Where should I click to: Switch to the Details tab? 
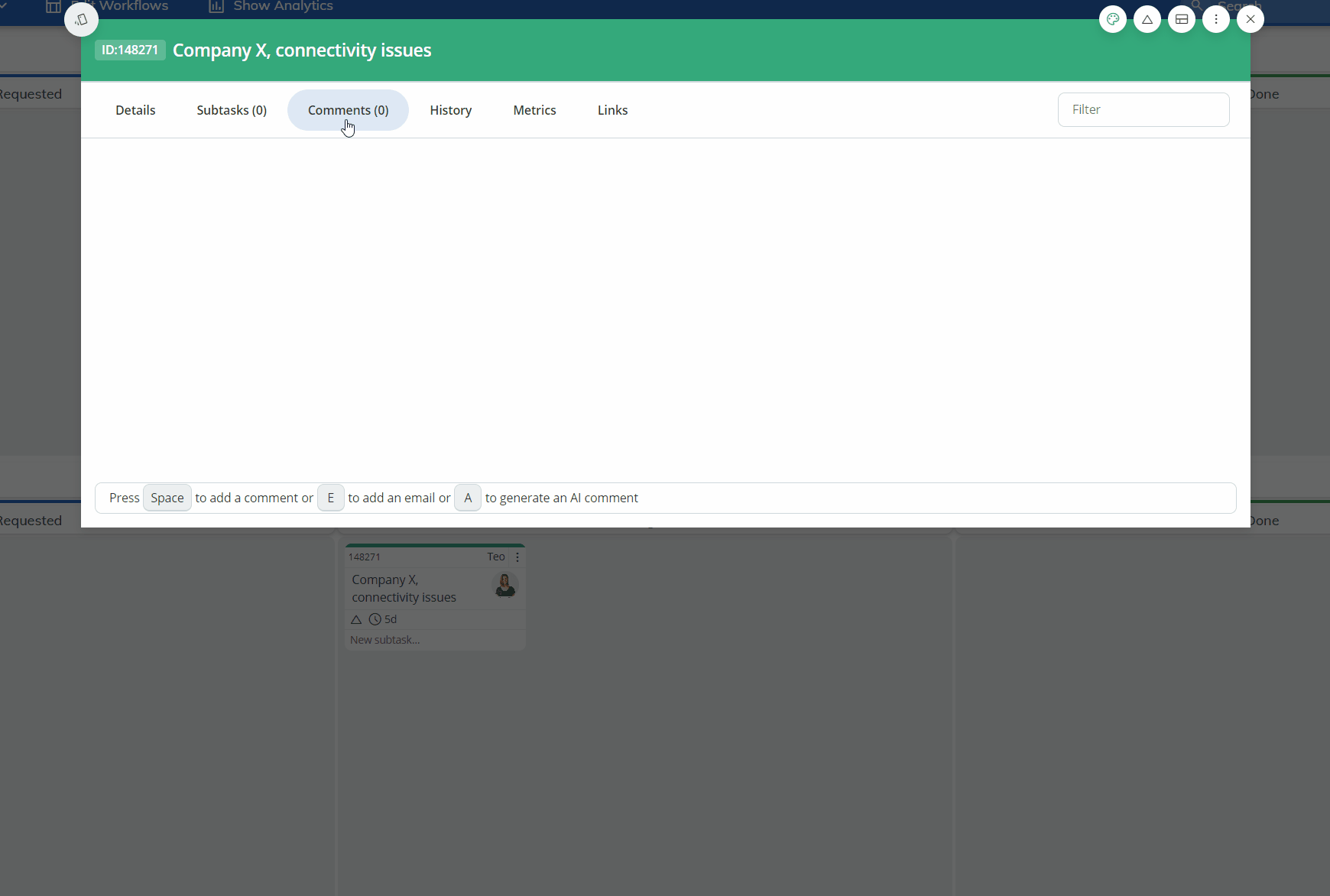click(135, 110)
